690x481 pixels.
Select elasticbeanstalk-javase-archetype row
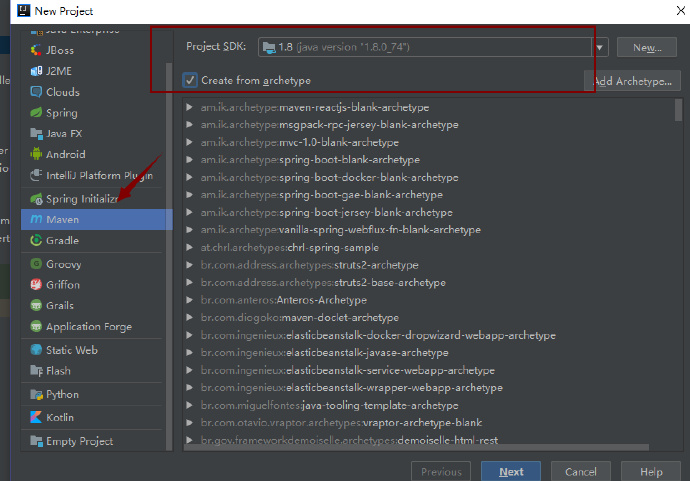tap(429, 352)
